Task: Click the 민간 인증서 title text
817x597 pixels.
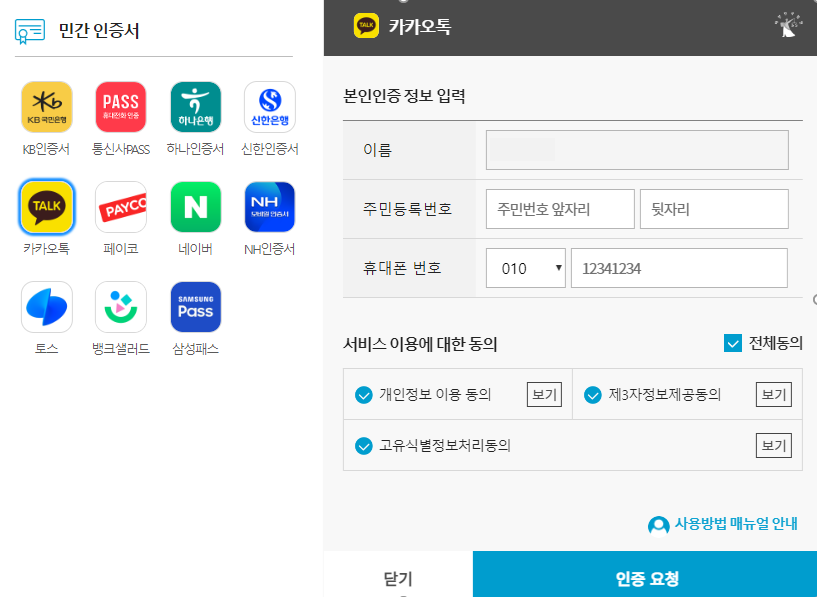Action: (x=98, y=31)
